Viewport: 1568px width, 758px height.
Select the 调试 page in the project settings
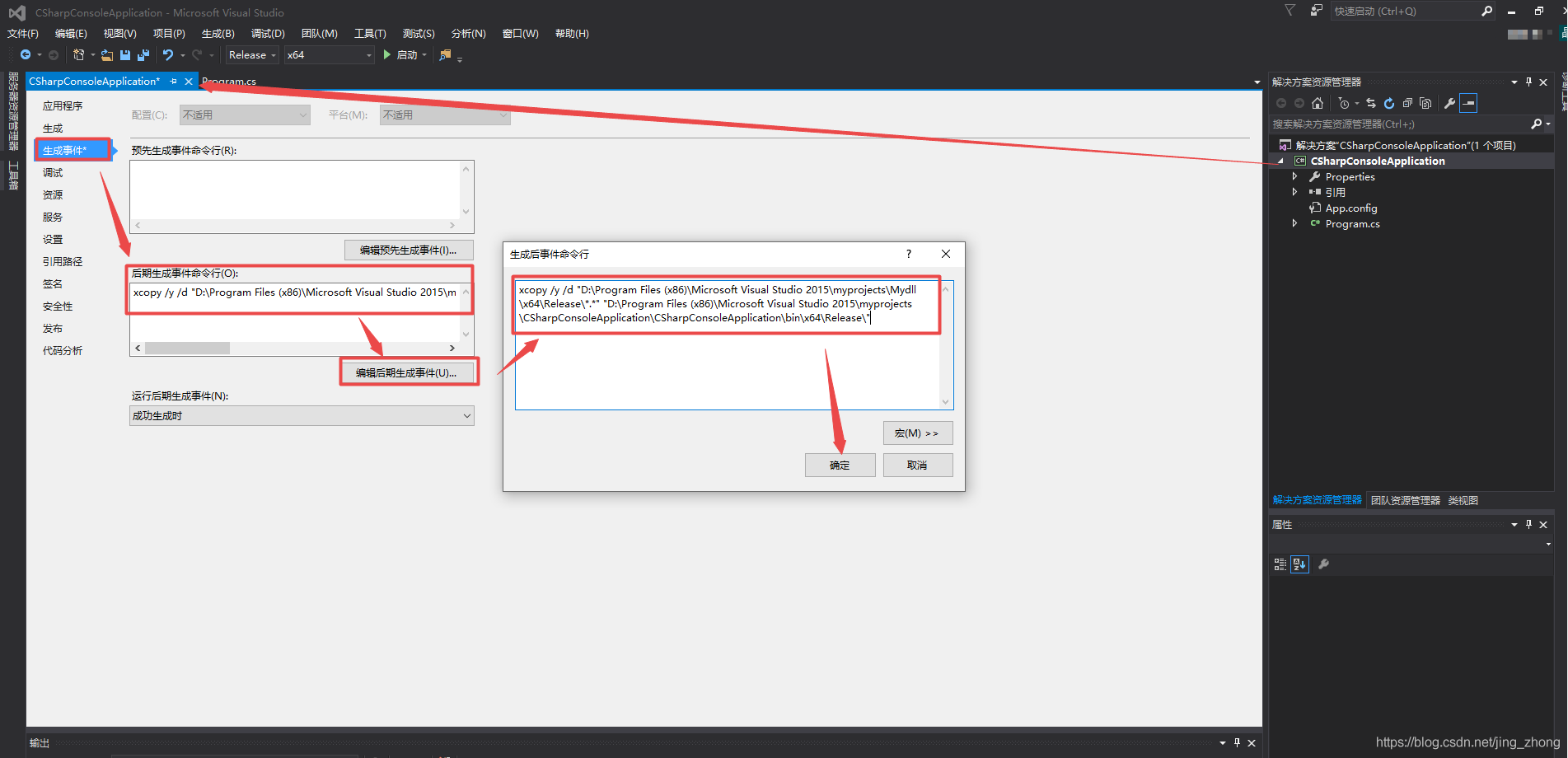pos(53,173)
